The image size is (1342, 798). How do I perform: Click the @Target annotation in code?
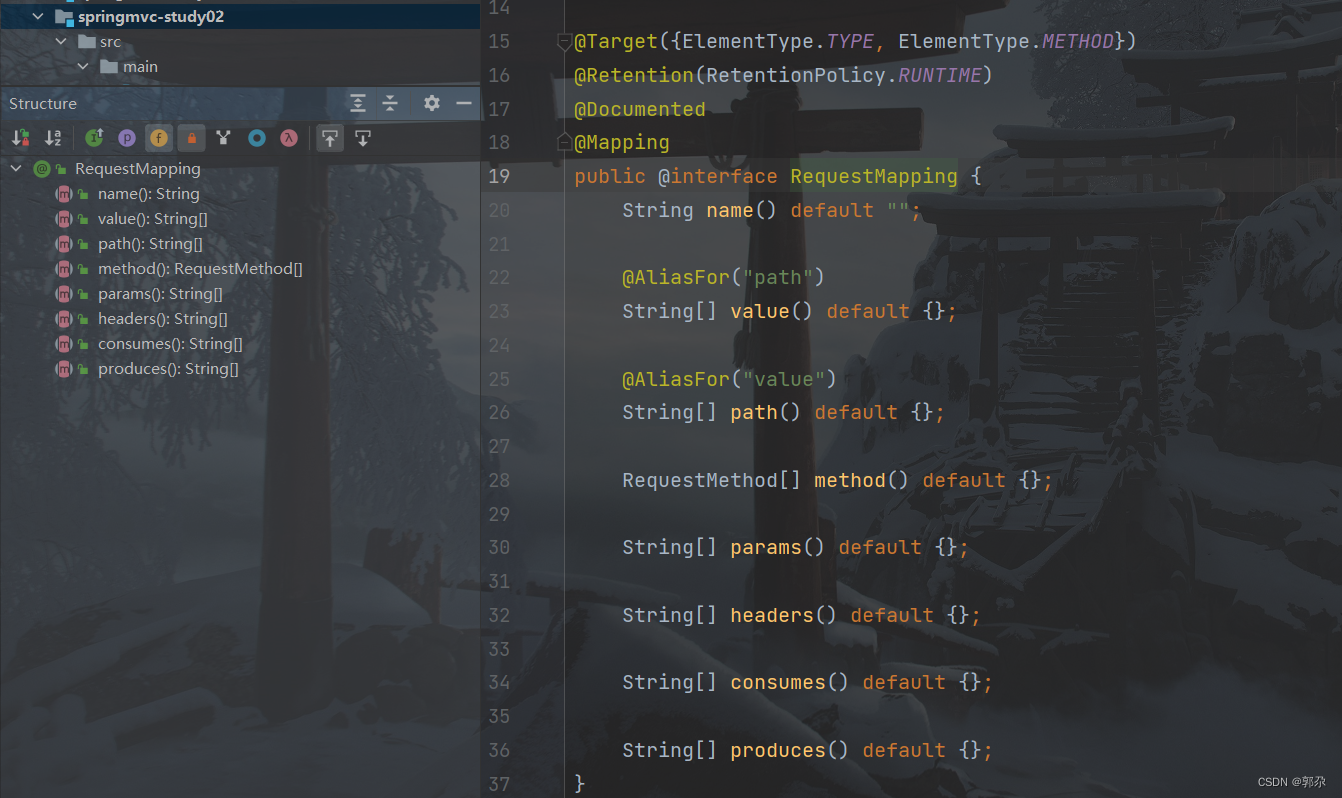[x=616, y=41]
